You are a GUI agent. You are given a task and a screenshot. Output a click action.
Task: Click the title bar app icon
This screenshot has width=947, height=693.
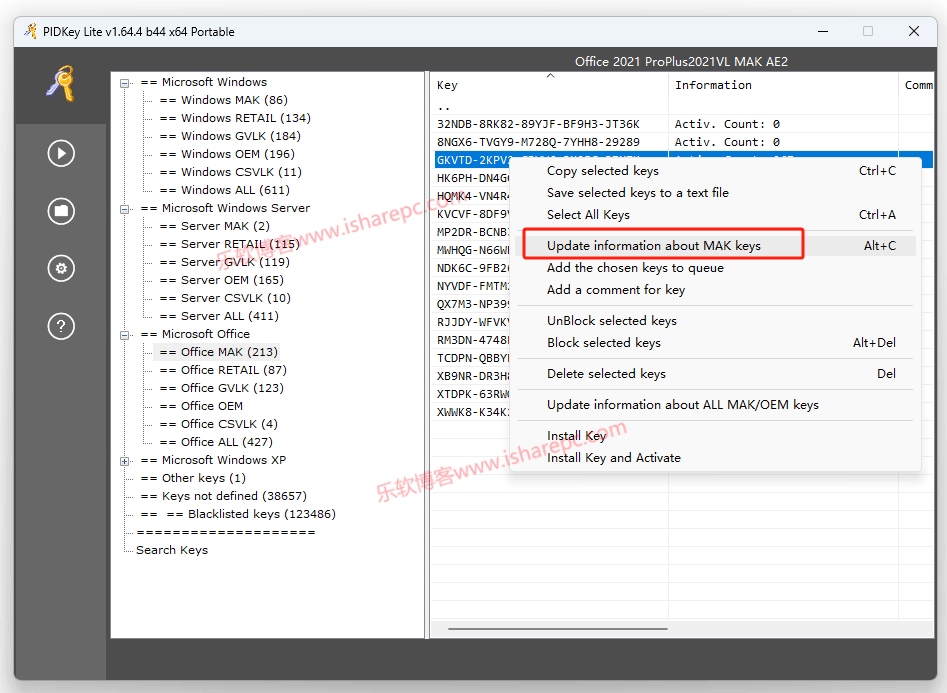pyautogui.click(x=31, y=31)
